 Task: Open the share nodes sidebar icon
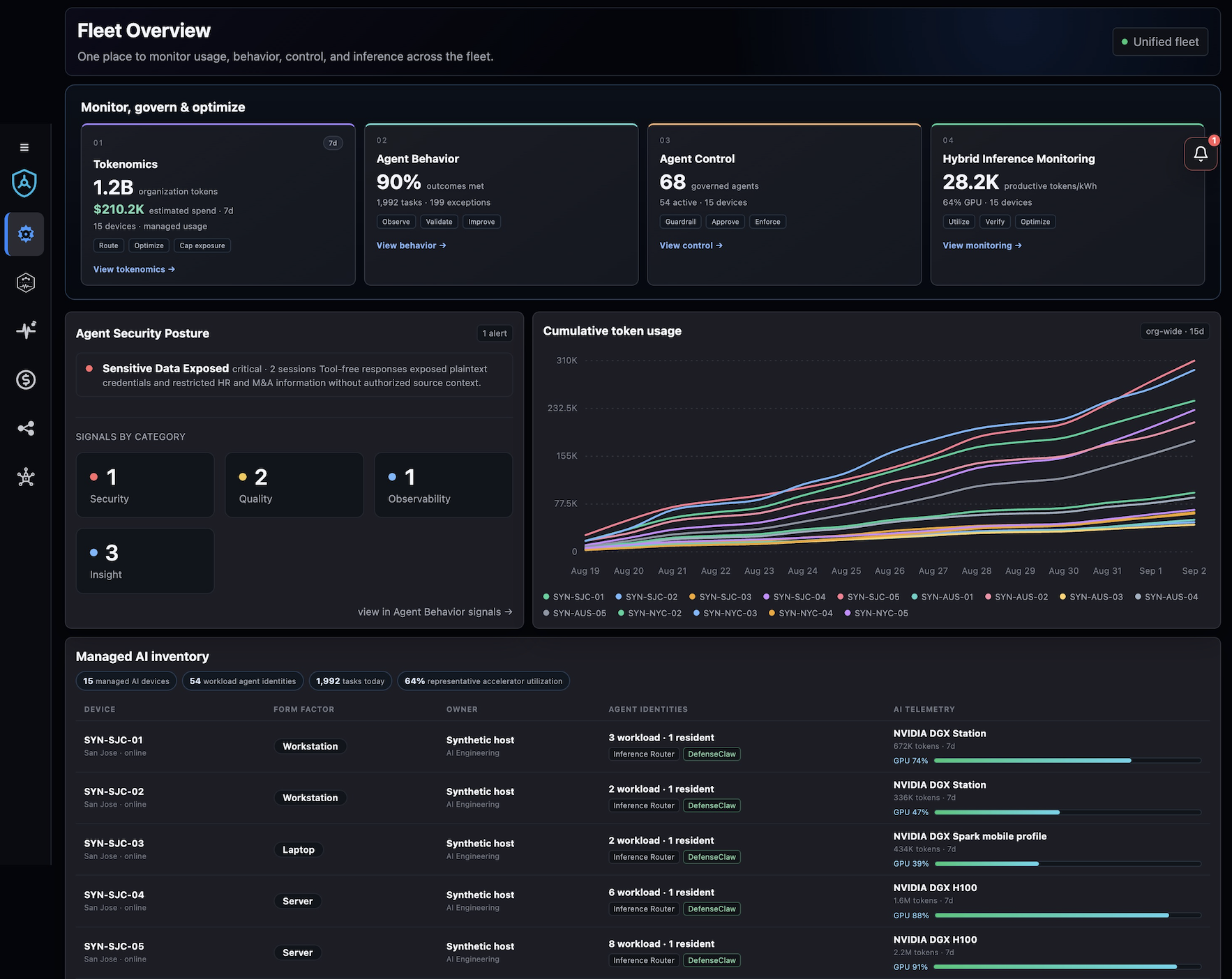click(26, 428)
